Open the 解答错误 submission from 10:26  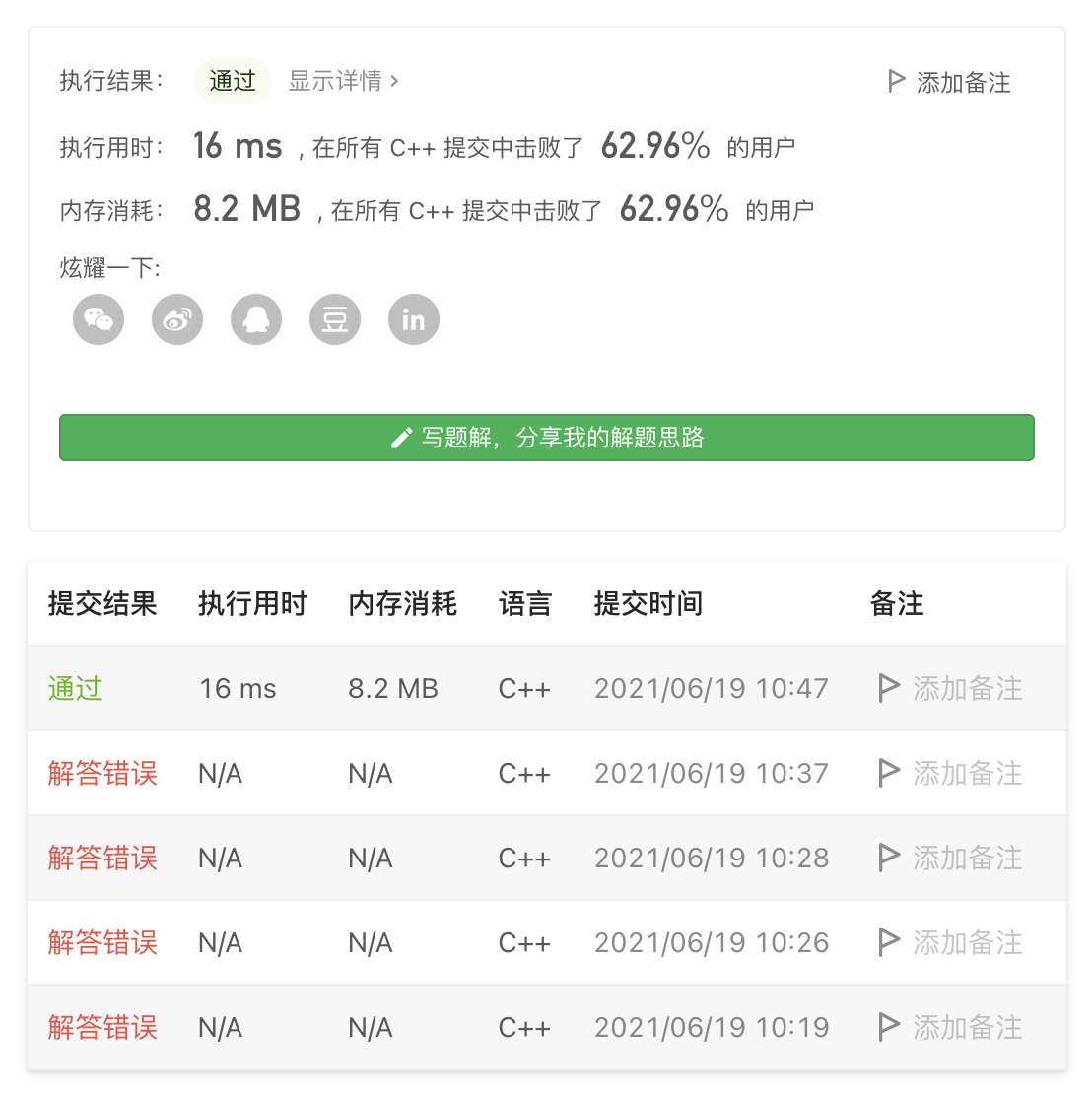(x=102, y=942)
